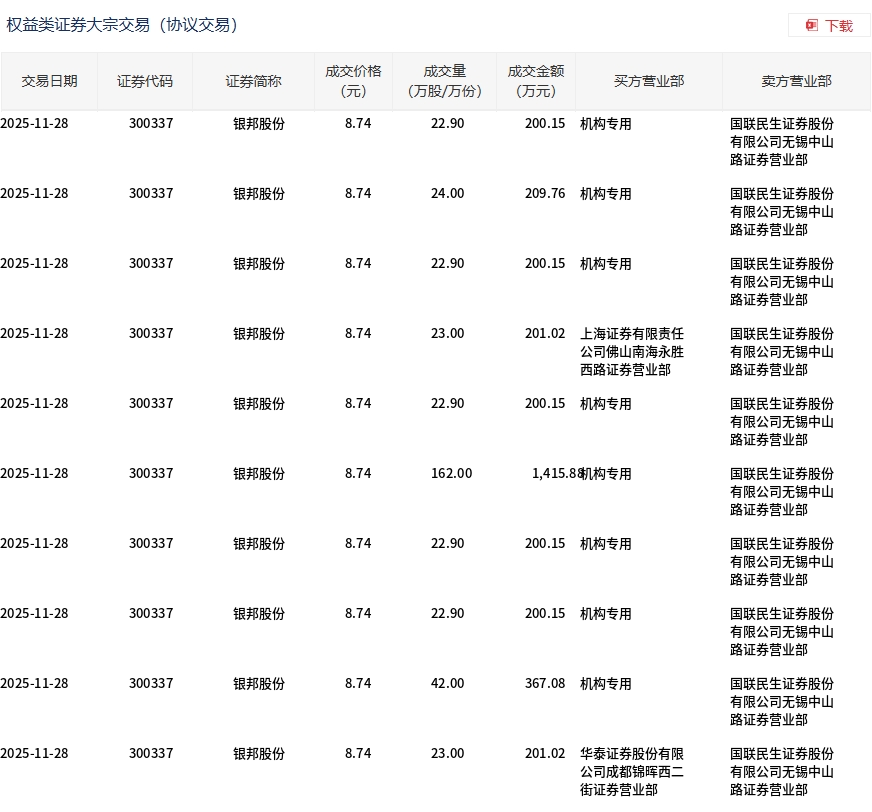Click 机构专用 in the 24.00 volume row

pos(606,194)
